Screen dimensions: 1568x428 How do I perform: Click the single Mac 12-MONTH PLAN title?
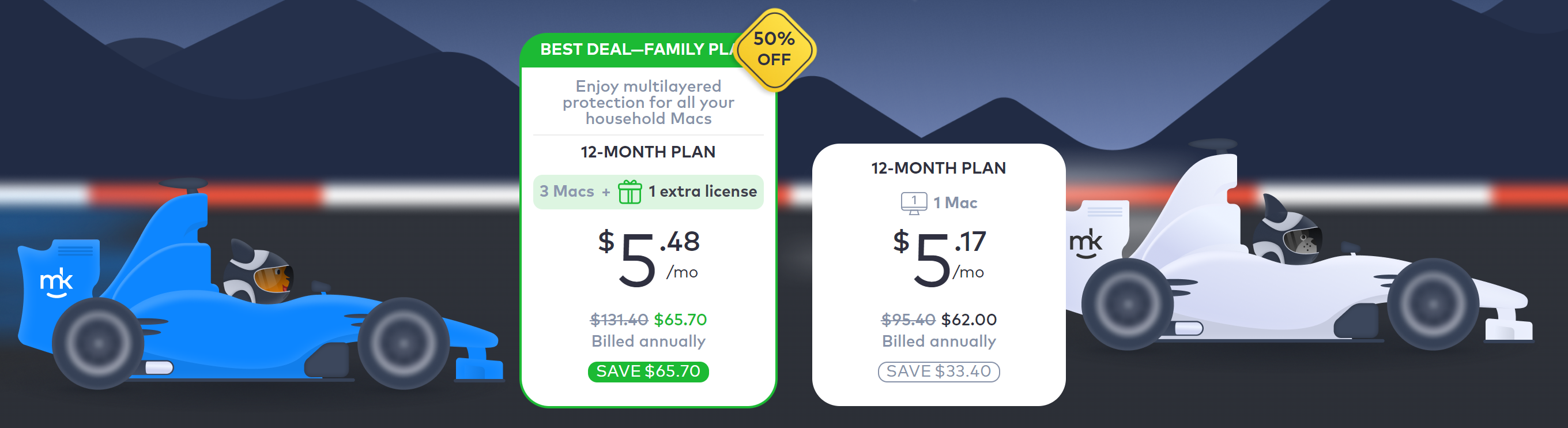click(938, 168)
